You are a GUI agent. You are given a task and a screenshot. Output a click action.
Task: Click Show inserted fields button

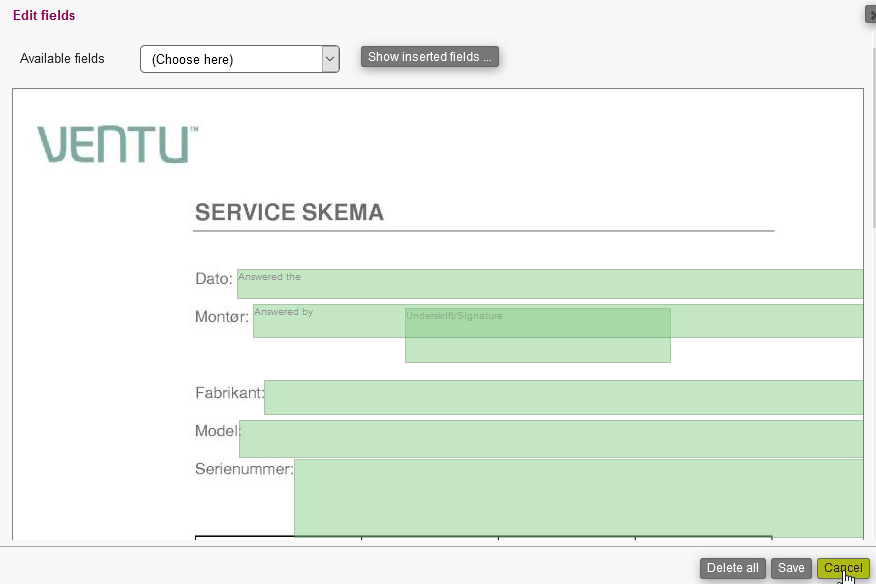click(x=429, y=57)
